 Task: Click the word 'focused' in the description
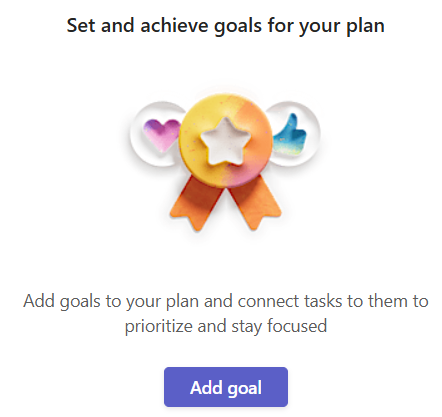(x=297, y=325)
